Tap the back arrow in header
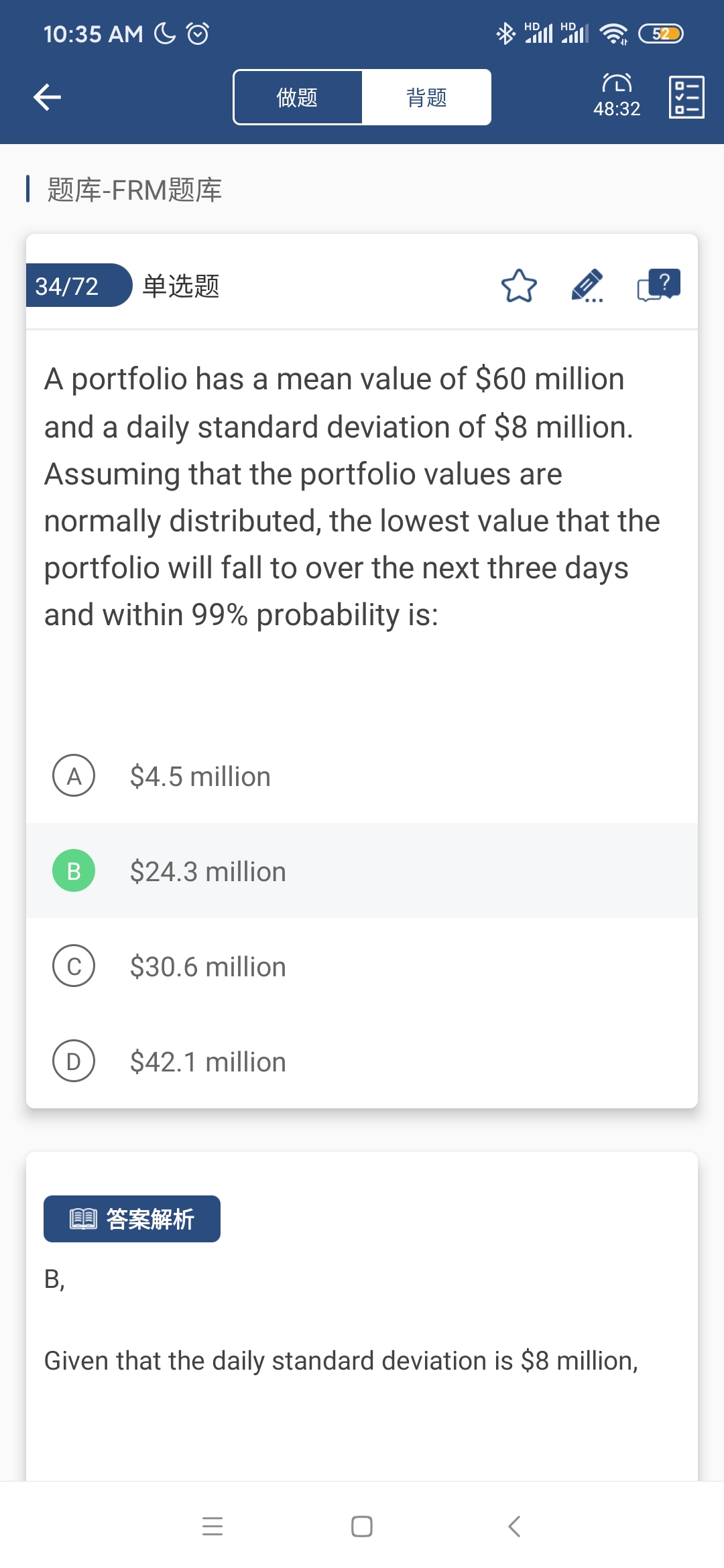This screenshot has height=1568, width=724. 47,97
